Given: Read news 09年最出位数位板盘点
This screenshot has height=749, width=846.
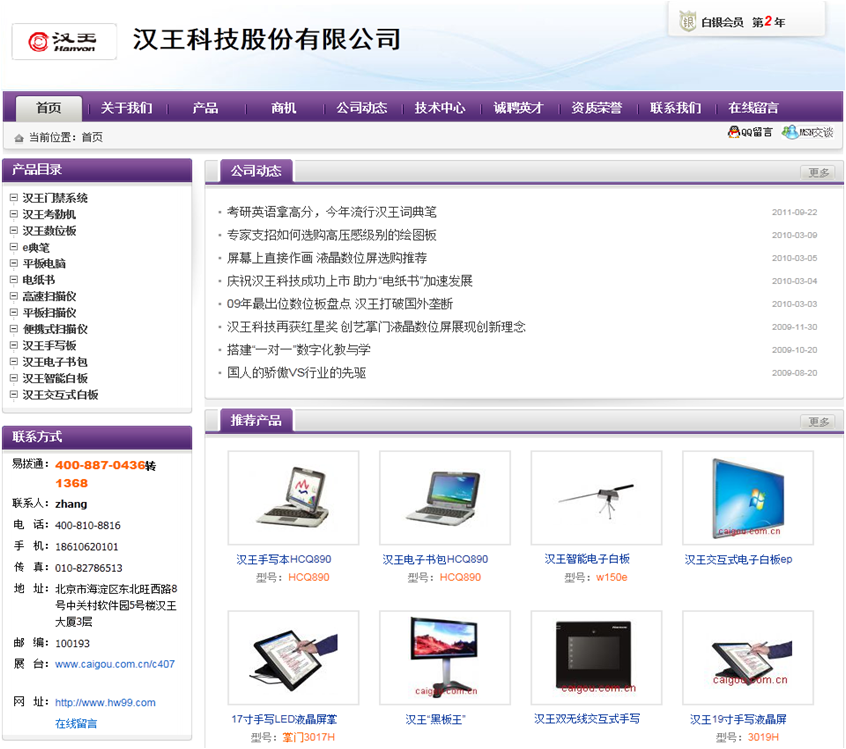Looking at the screenshot, I should click(340, 304).
